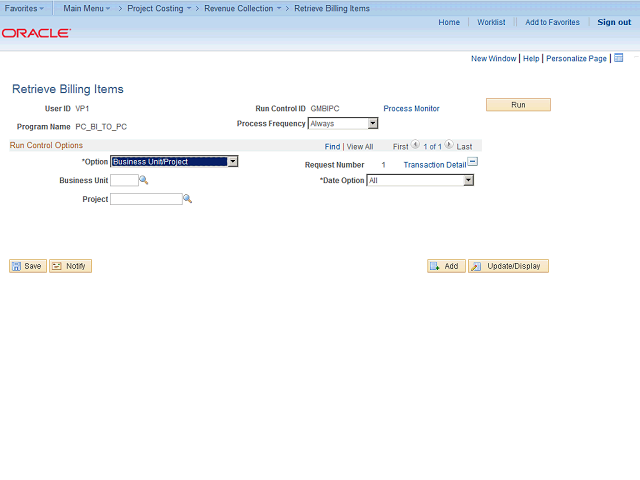Expand the Main Menu
Screen dimensions: 640x480
coord(87,8)
